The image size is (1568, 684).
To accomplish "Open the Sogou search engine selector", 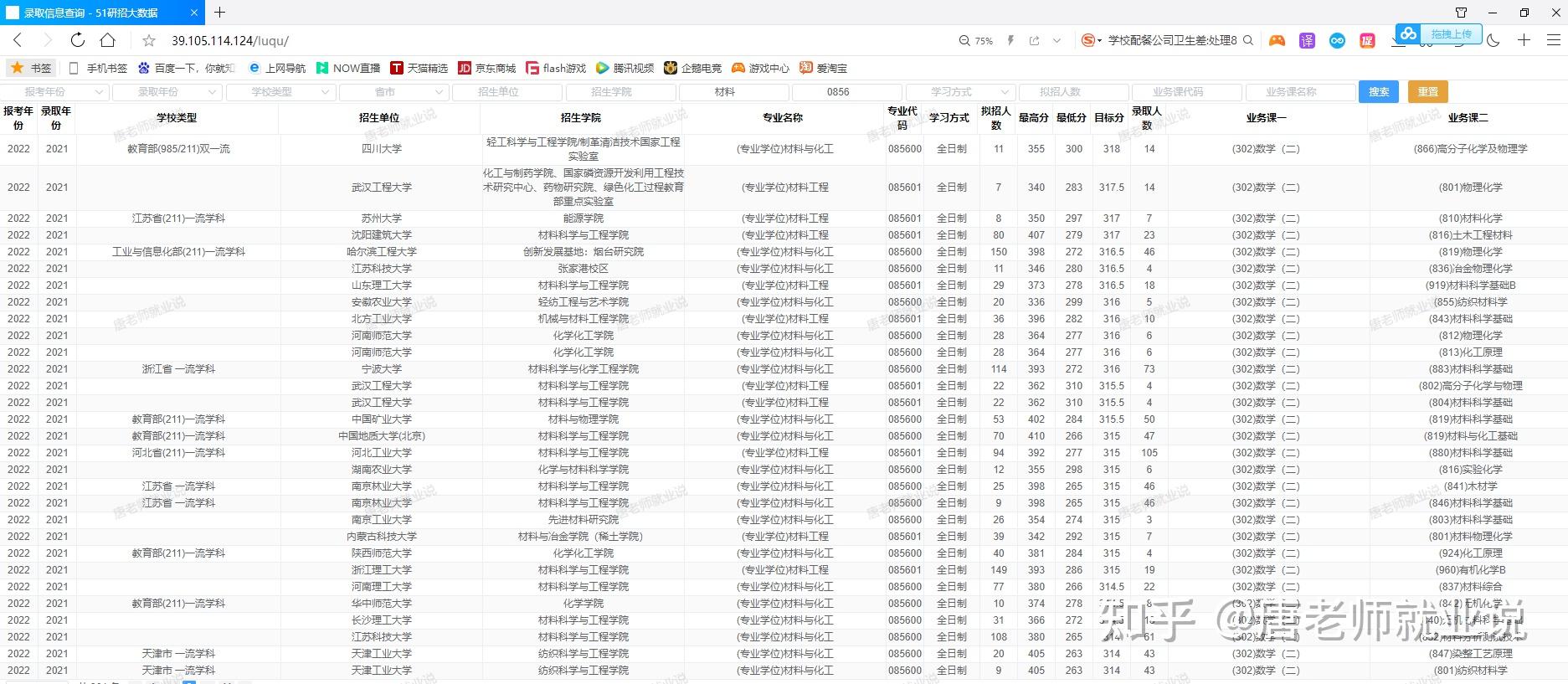I will click(x=1092, y=40).
